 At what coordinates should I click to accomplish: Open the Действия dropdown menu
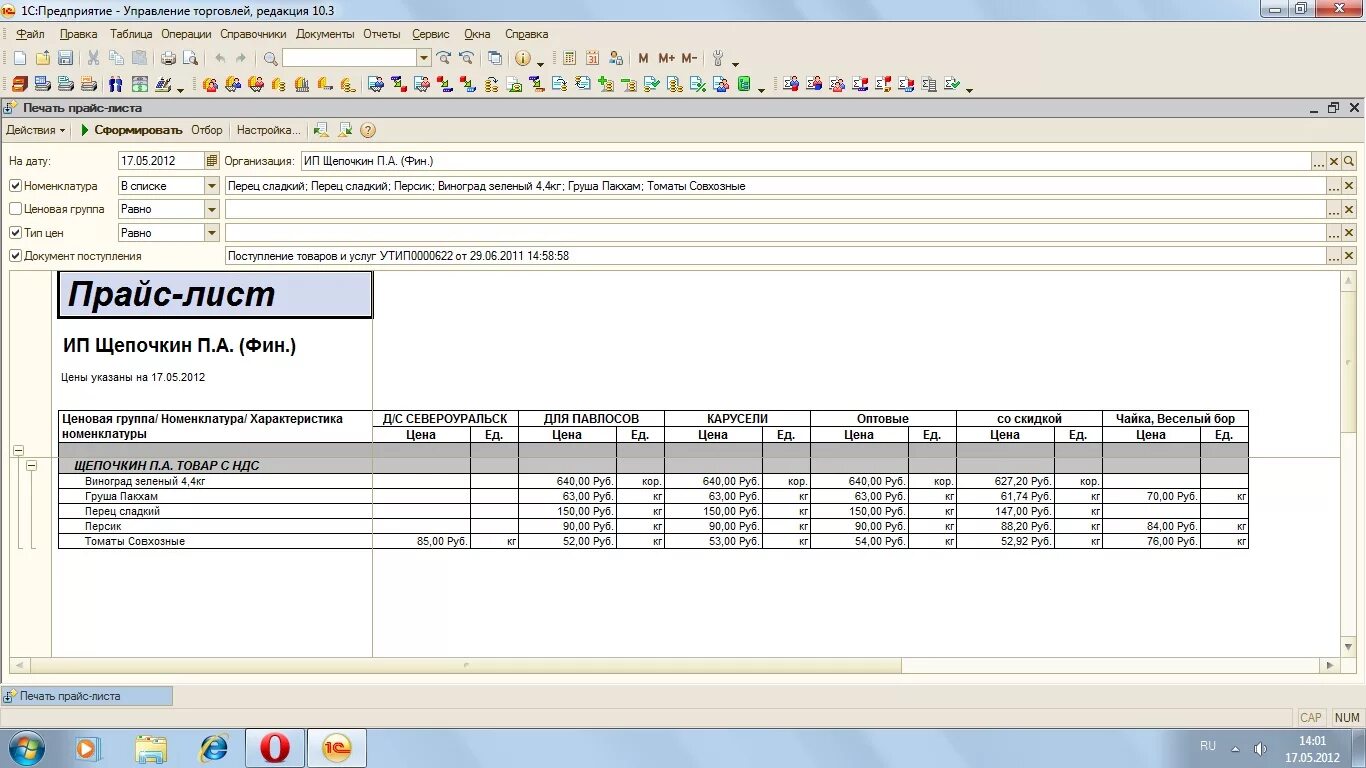tap(36, 130)
